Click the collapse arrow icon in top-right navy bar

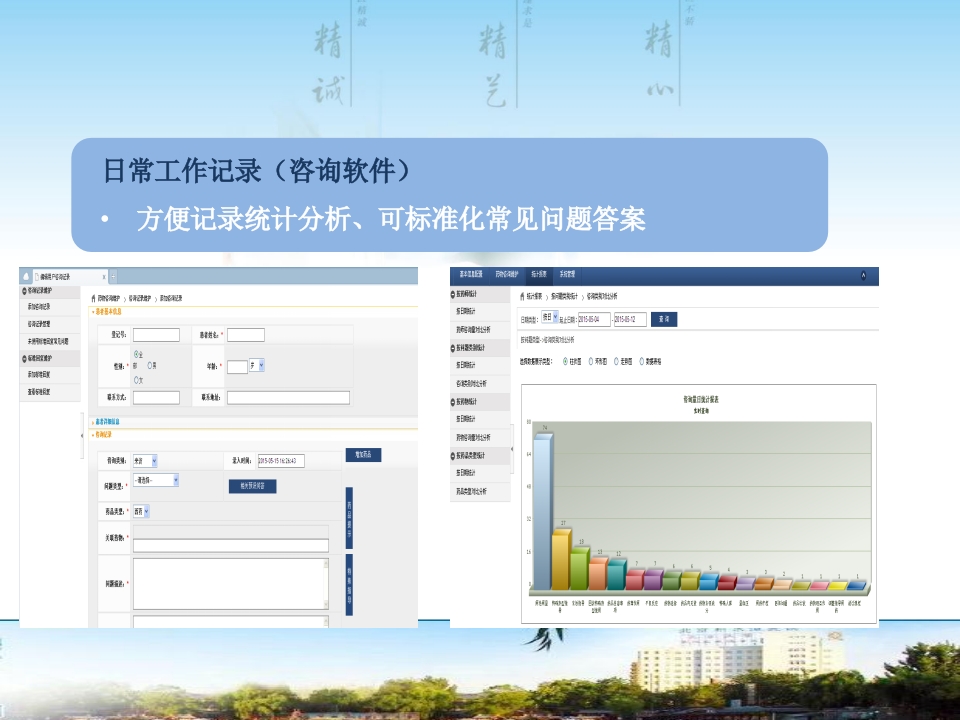click(863, 275)
